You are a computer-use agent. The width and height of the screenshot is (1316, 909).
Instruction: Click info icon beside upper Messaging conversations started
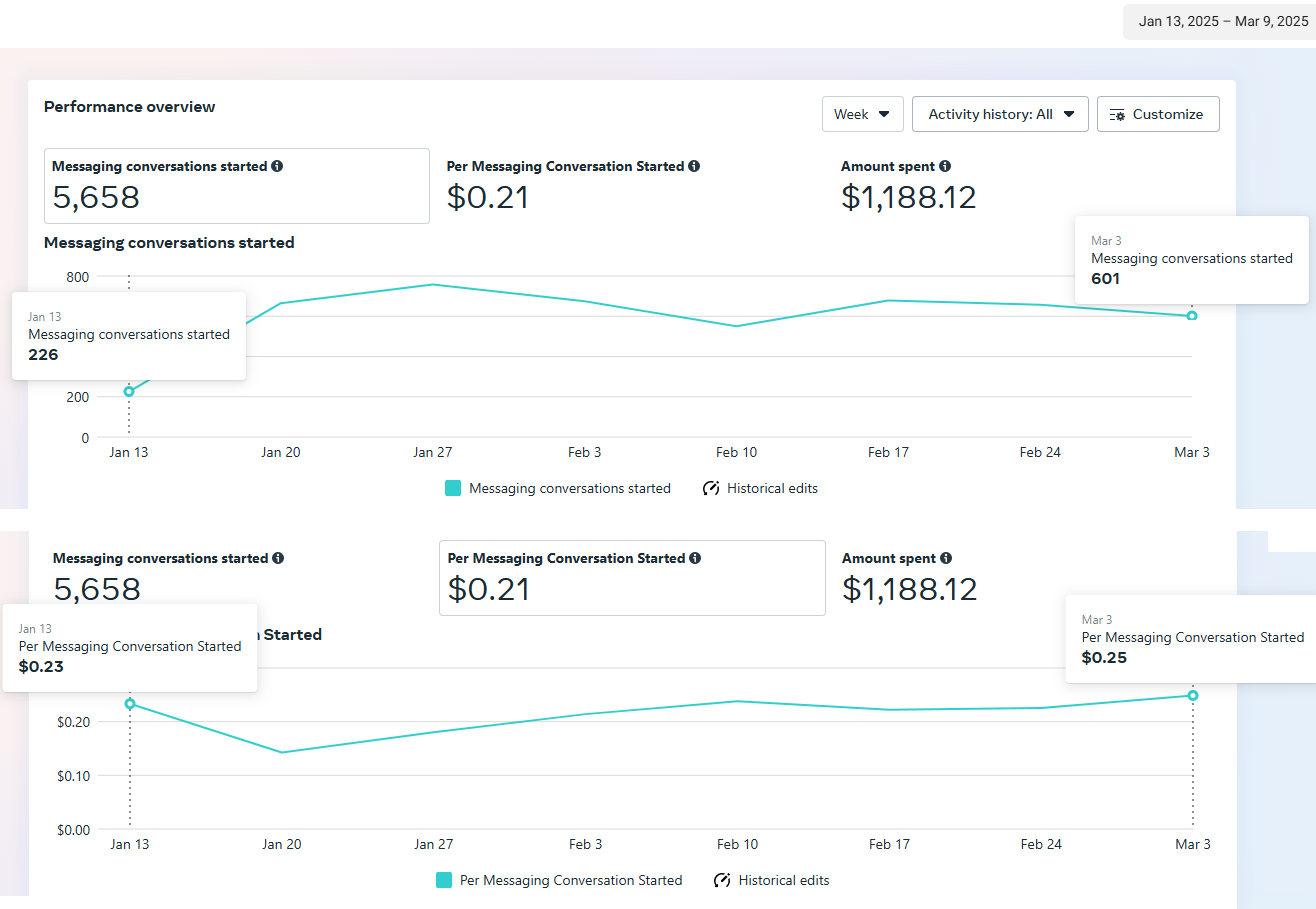coord(277,166)
